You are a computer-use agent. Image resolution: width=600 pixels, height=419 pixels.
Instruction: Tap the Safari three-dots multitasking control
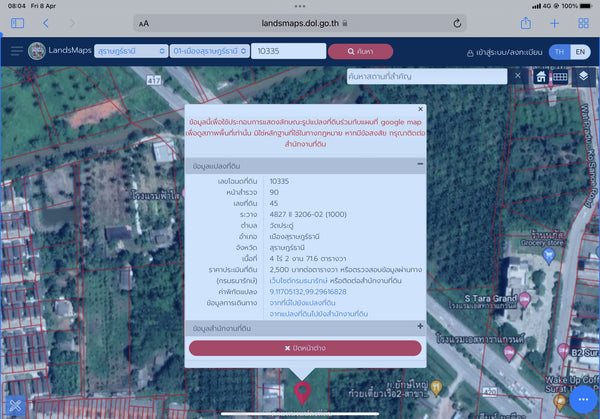pos(300,6)
